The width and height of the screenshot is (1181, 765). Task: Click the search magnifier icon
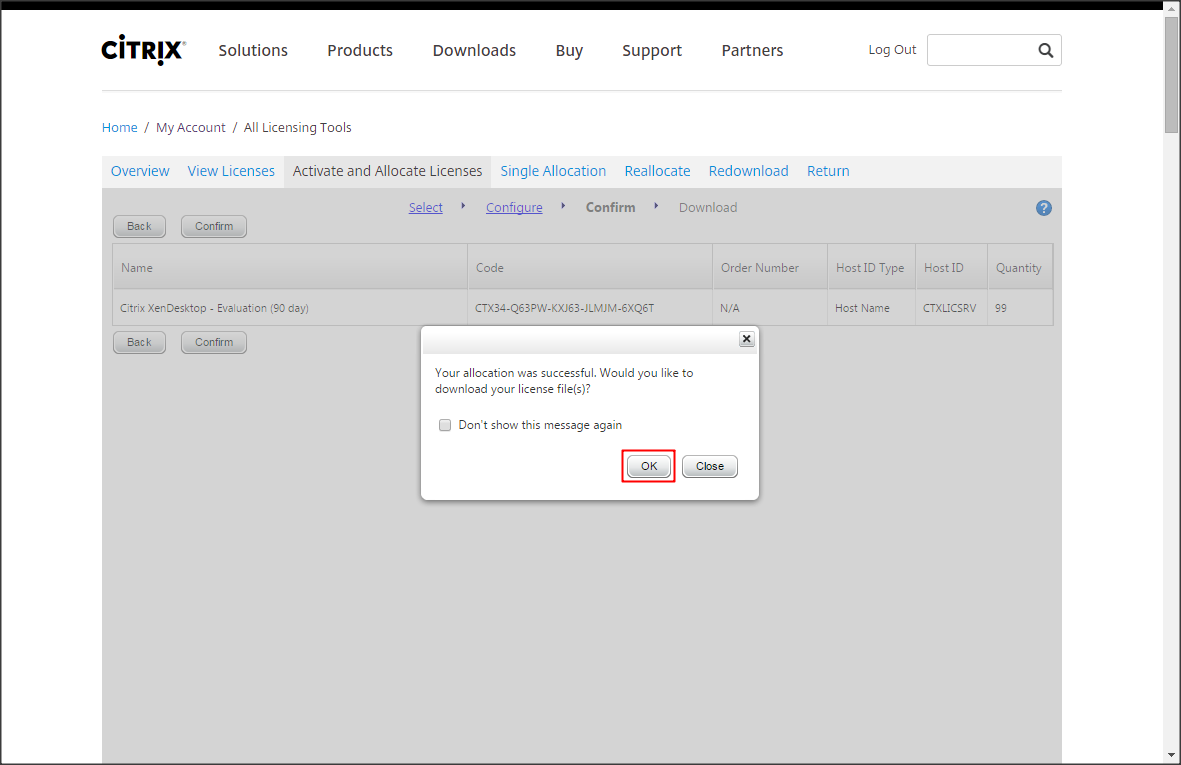[x=1045, y=50]
